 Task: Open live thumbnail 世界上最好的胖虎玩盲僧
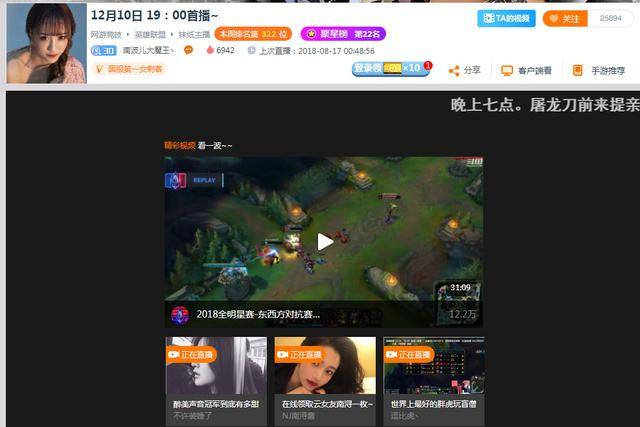[x=434, y=365]
